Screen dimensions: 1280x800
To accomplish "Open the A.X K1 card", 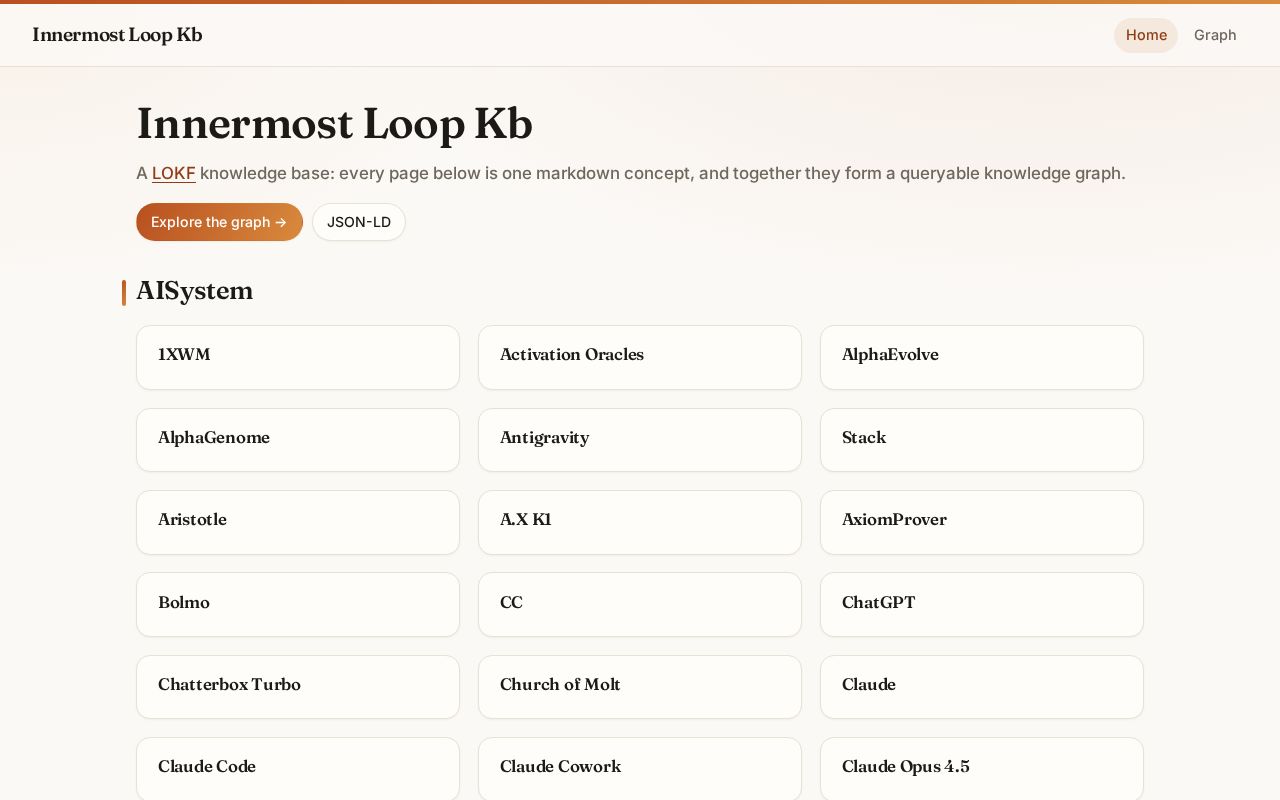I will pyautogui.click(x=640, y=522).
